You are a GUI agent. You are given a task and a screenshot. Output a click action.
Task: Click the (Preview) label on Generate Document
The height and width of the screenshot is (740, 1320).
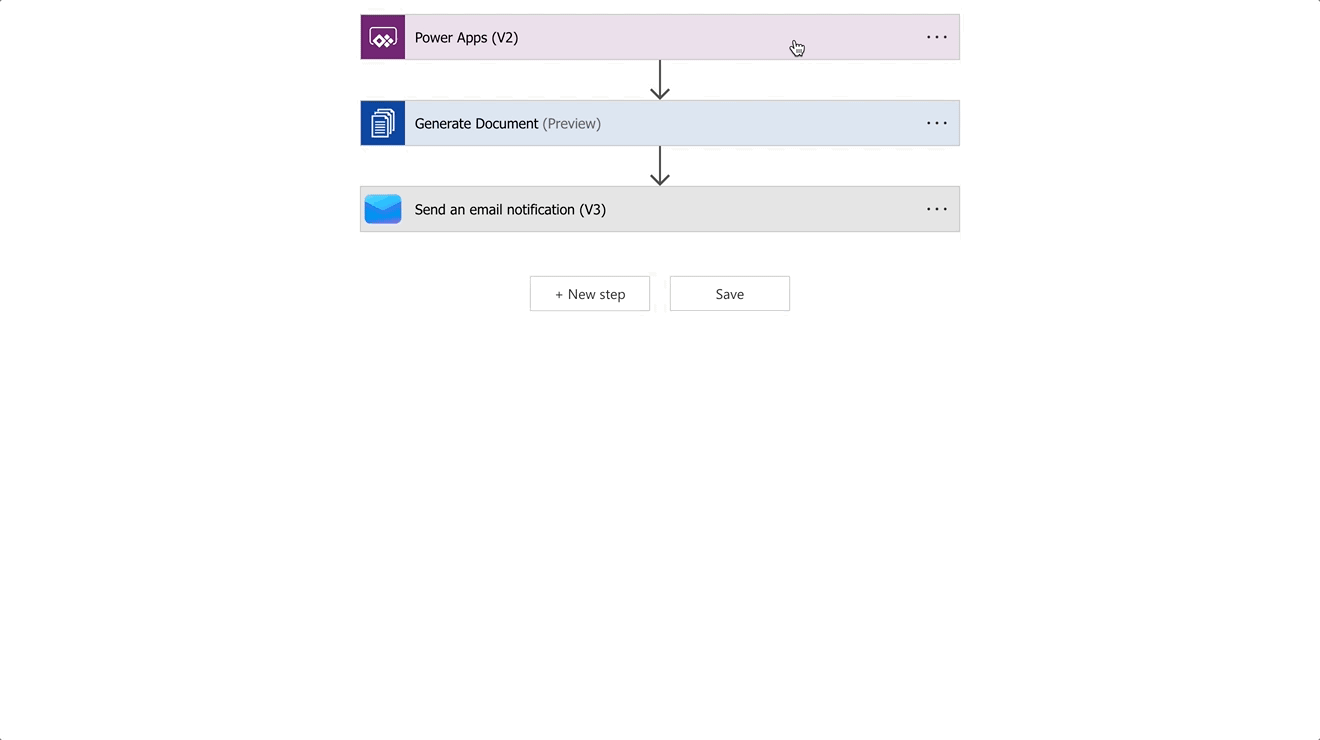coord(571,123)
